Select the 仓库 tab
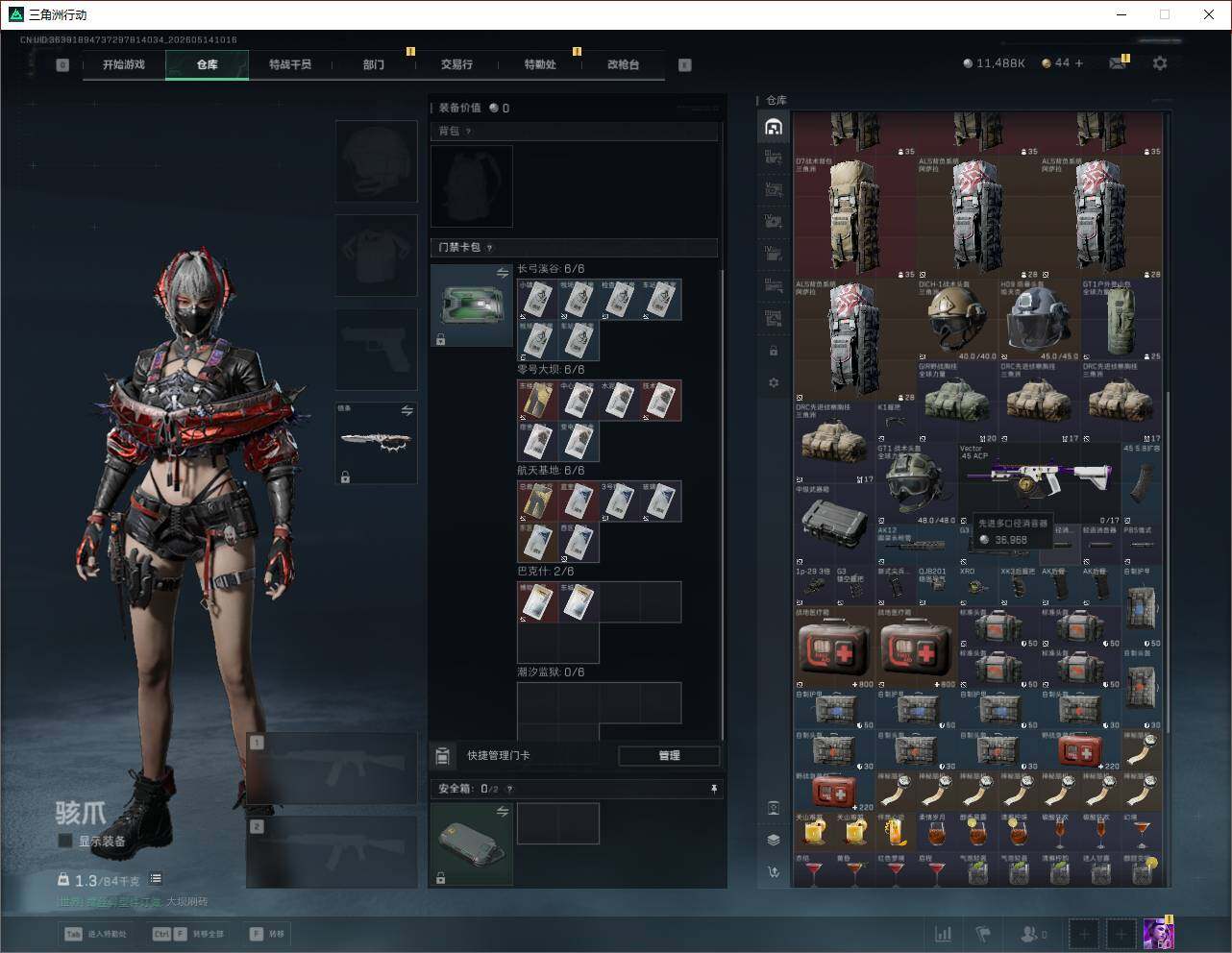 pyautogui.click(x=208, y=64)
